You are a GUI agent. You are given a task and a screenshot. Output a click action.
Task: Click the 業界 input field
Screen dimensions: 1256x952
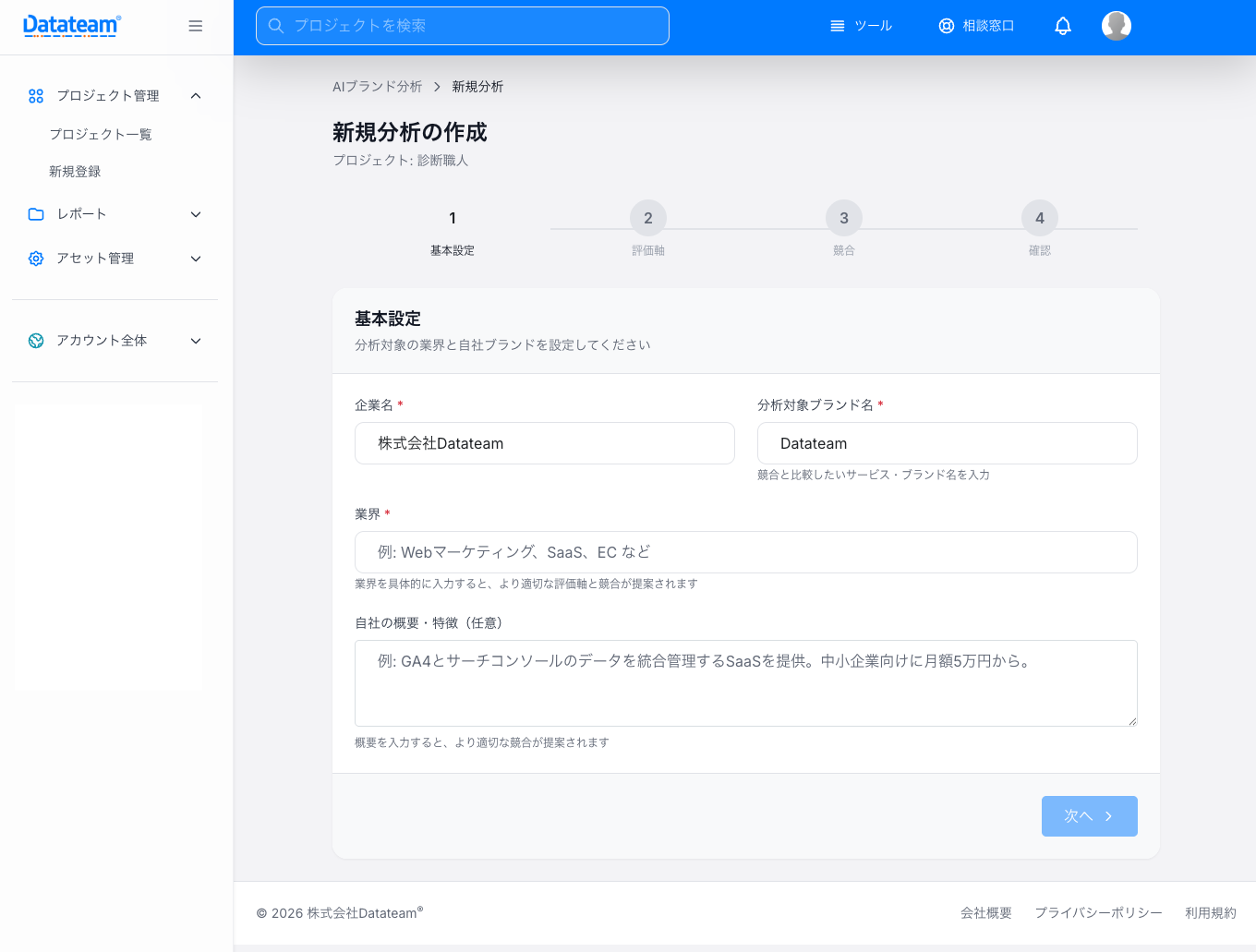745,551
